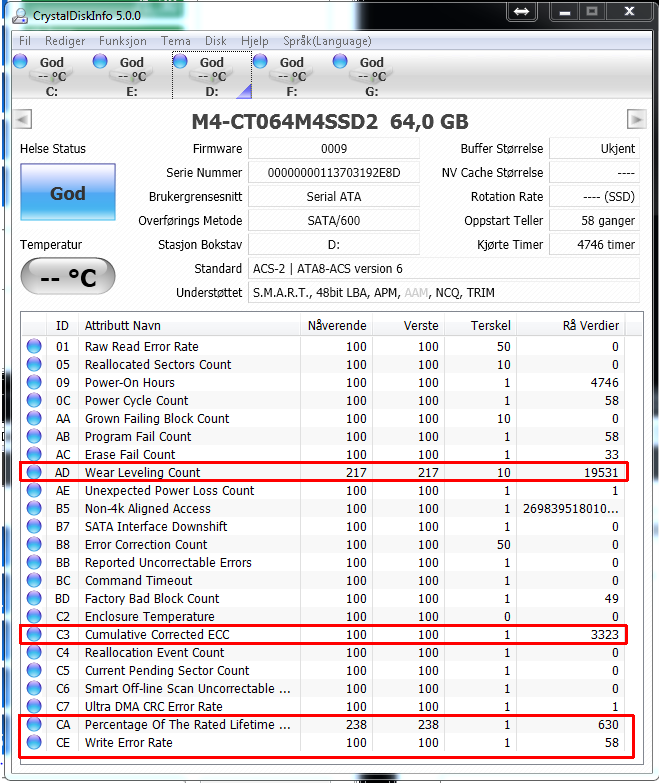
Task: Click the truncated raw value 269839518010...
Action: (571, 508)
